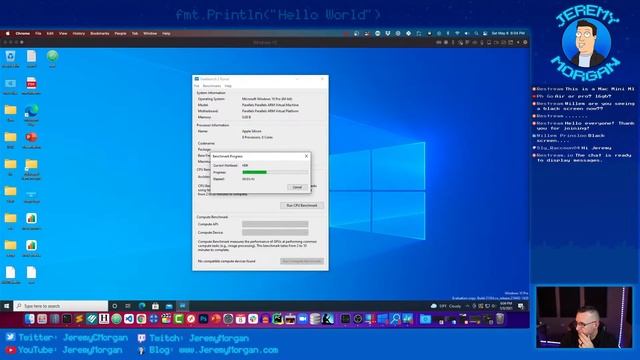Open Zoom from the Mac dock
The width and height of the screenshot is (640, 360).
302,319
